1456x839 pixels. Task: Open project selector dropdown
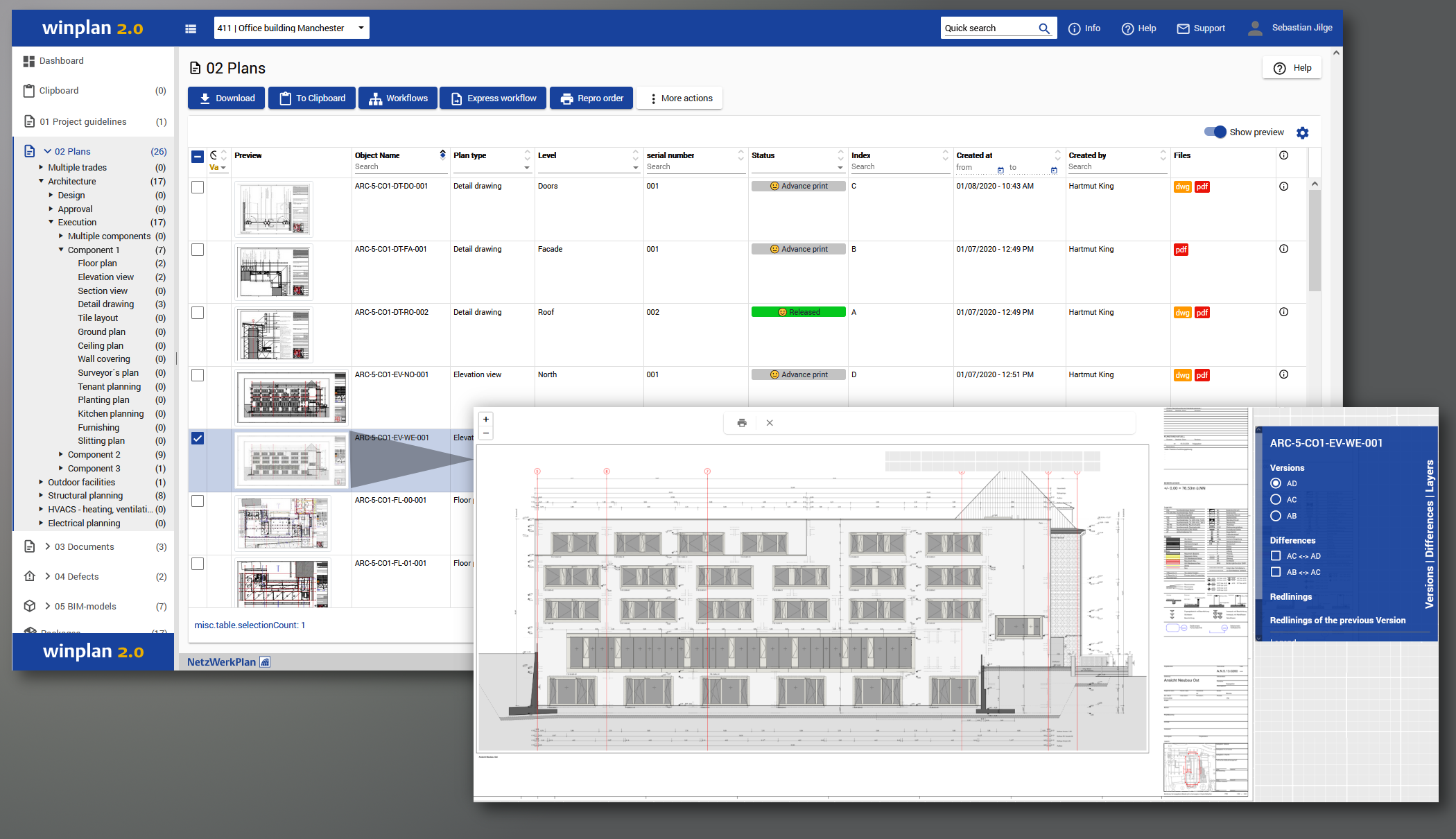tap(291, 28)
